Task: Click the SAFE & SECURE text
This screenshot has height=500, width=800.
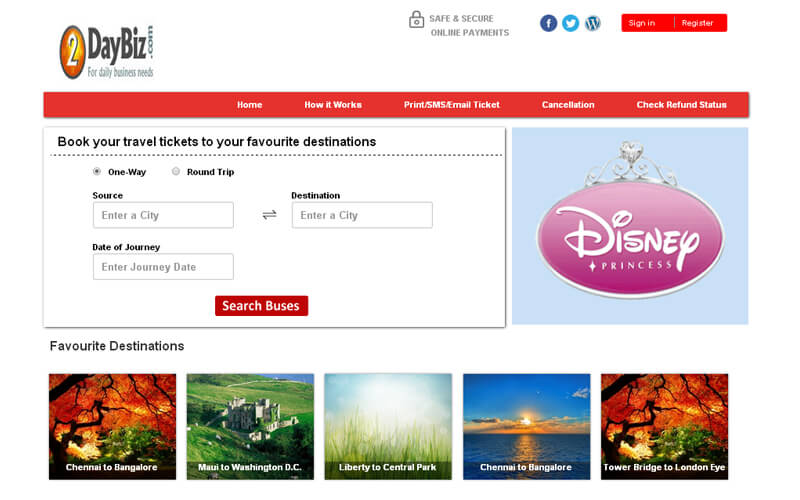Action: coord(461,18)
